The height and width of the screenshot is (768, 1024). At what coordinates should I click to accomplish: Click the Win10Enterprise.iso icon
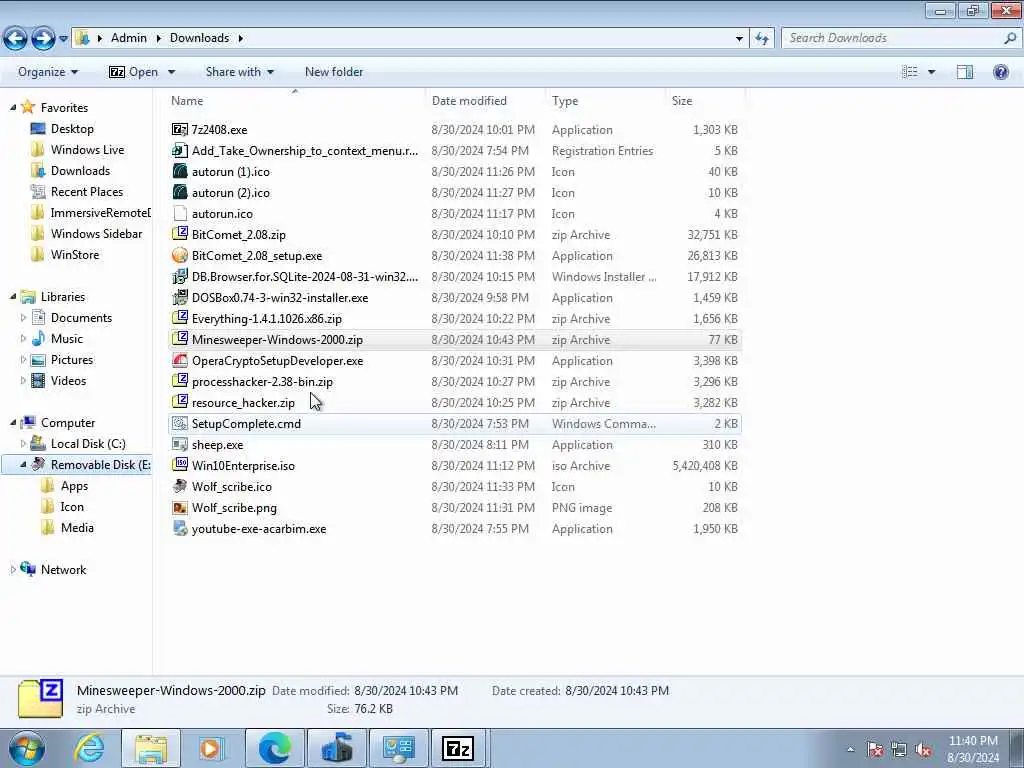pos(180,465)
